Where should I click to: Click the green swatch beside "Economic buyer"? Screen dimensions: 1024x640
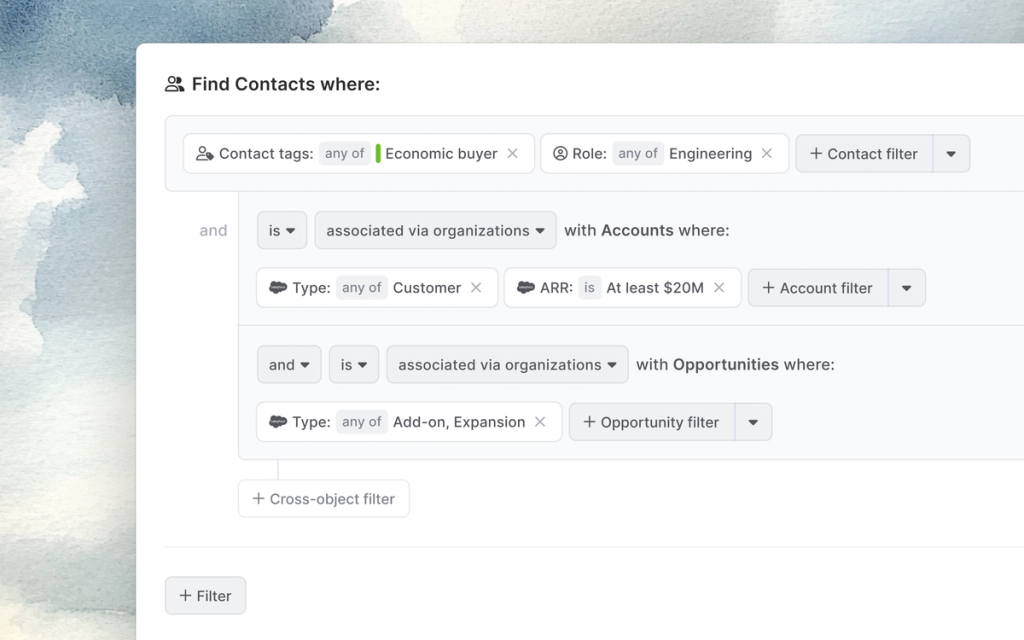coord(383,153)
